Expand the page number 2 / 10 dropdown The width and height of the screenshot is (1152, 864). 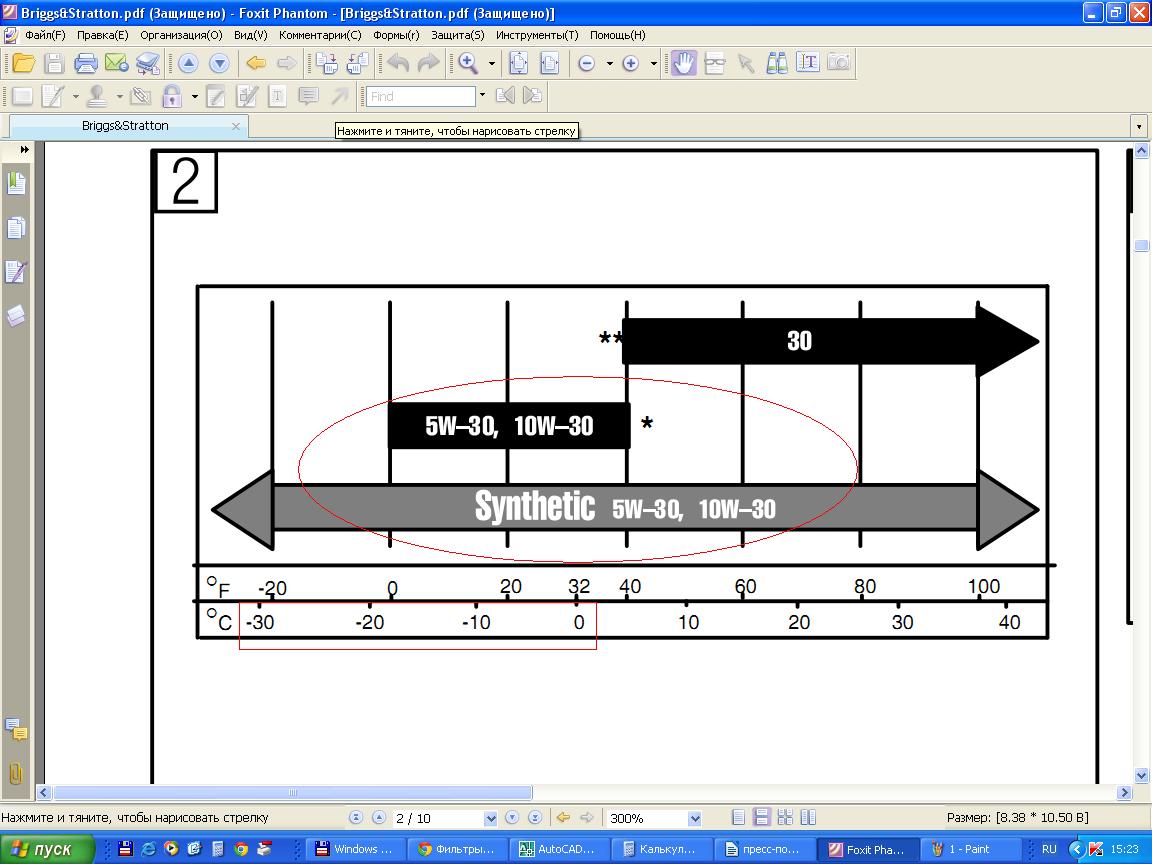490,818
